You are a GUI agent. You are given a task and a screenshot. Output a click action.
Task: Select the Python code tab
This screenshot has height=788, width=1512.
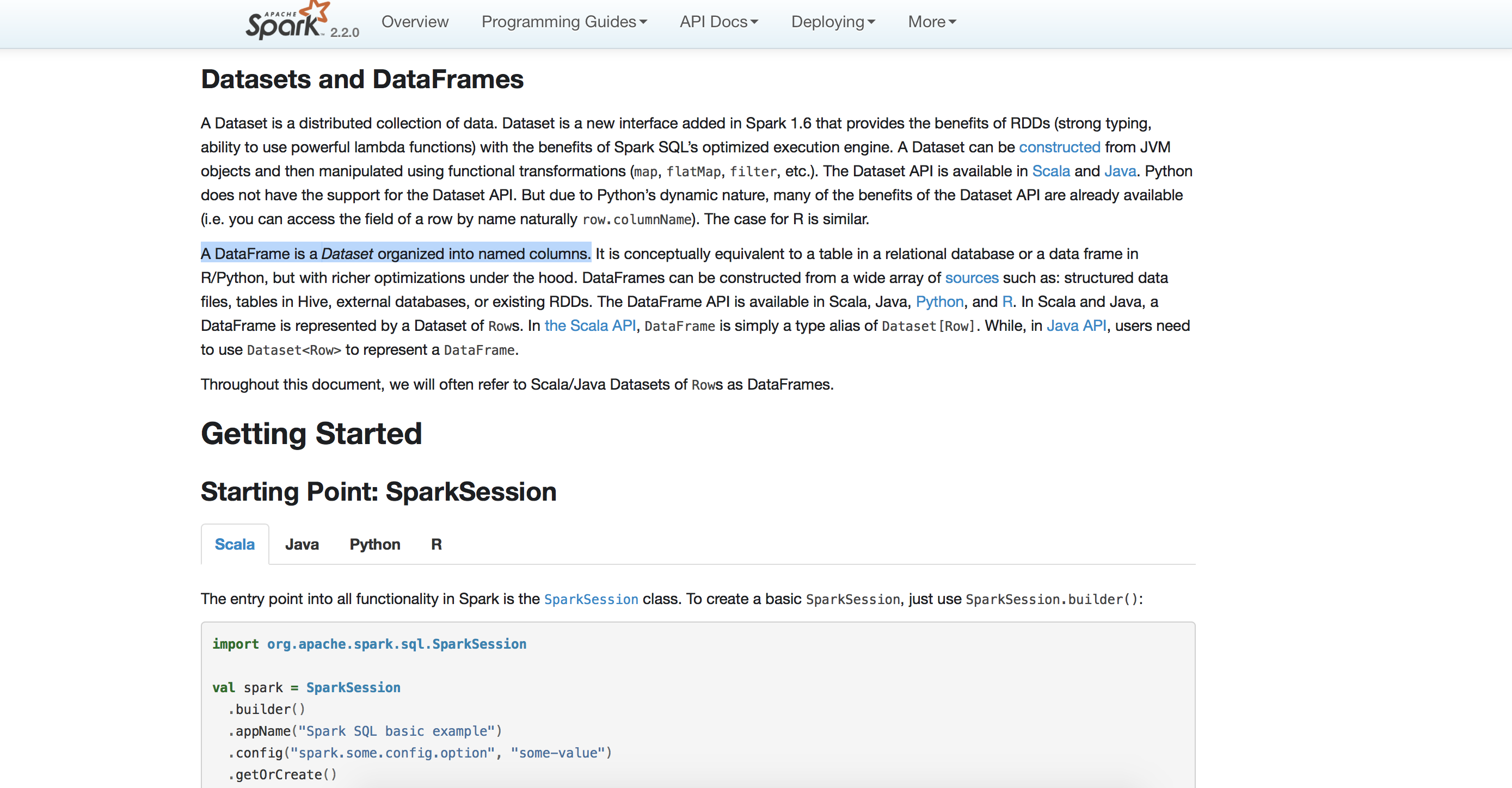click(x=374, y=545)
